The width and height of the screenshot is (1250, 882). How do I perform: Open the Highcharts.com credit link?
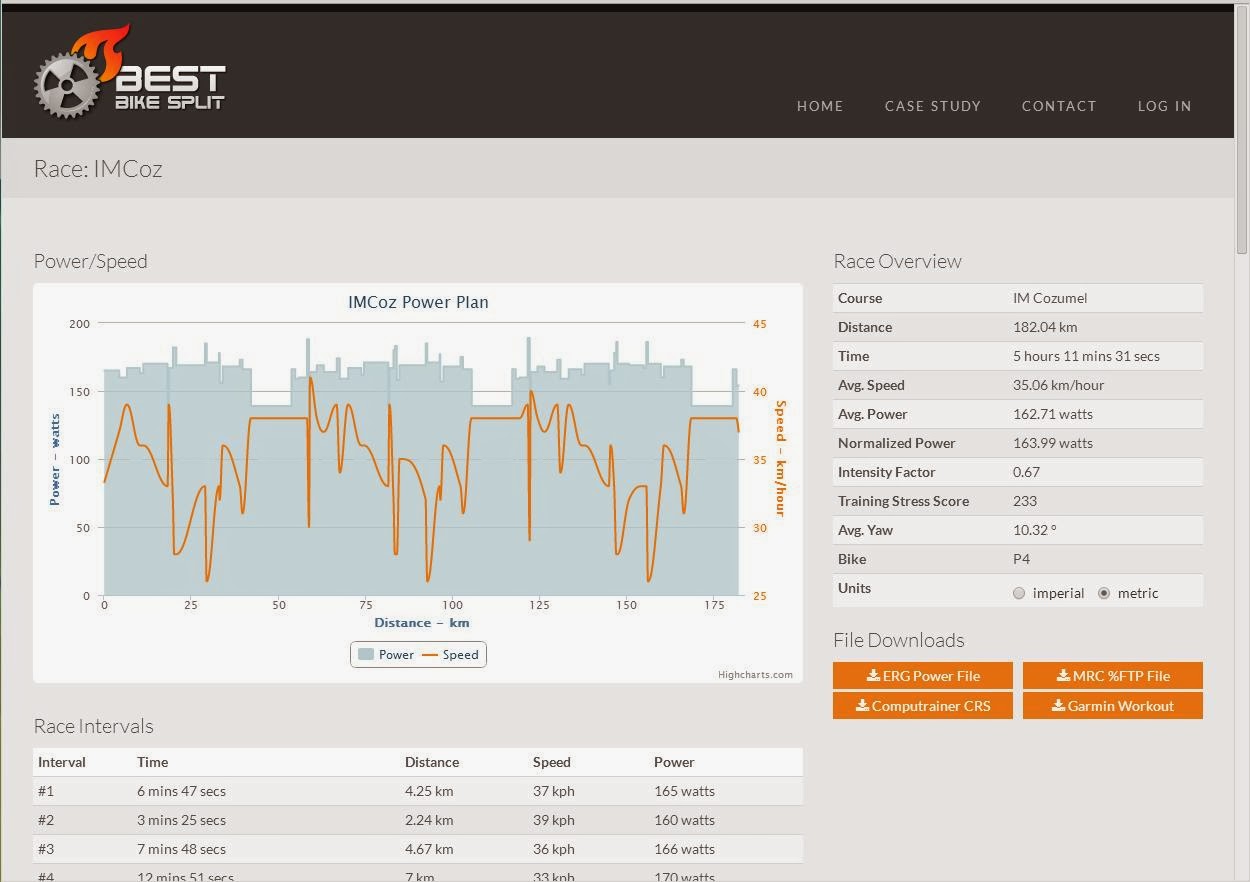755,675
